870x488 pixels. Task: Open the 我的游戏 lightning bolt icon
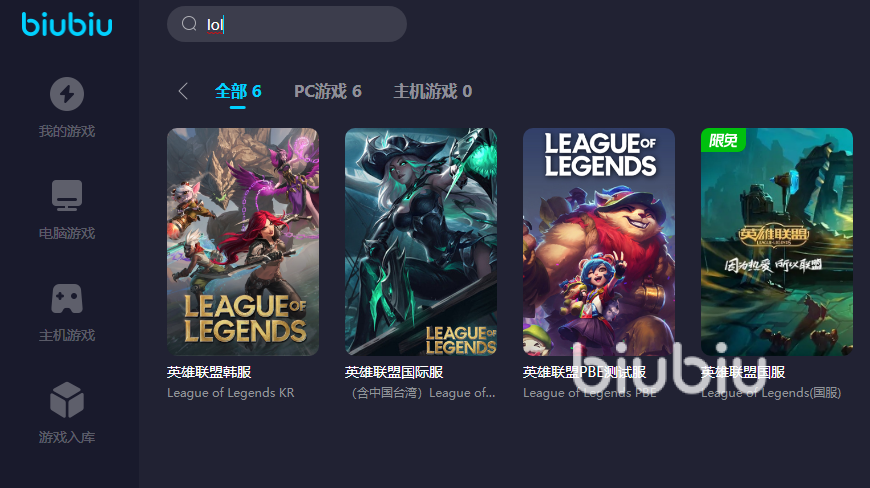pyautogui.click(x=67, y=94)
